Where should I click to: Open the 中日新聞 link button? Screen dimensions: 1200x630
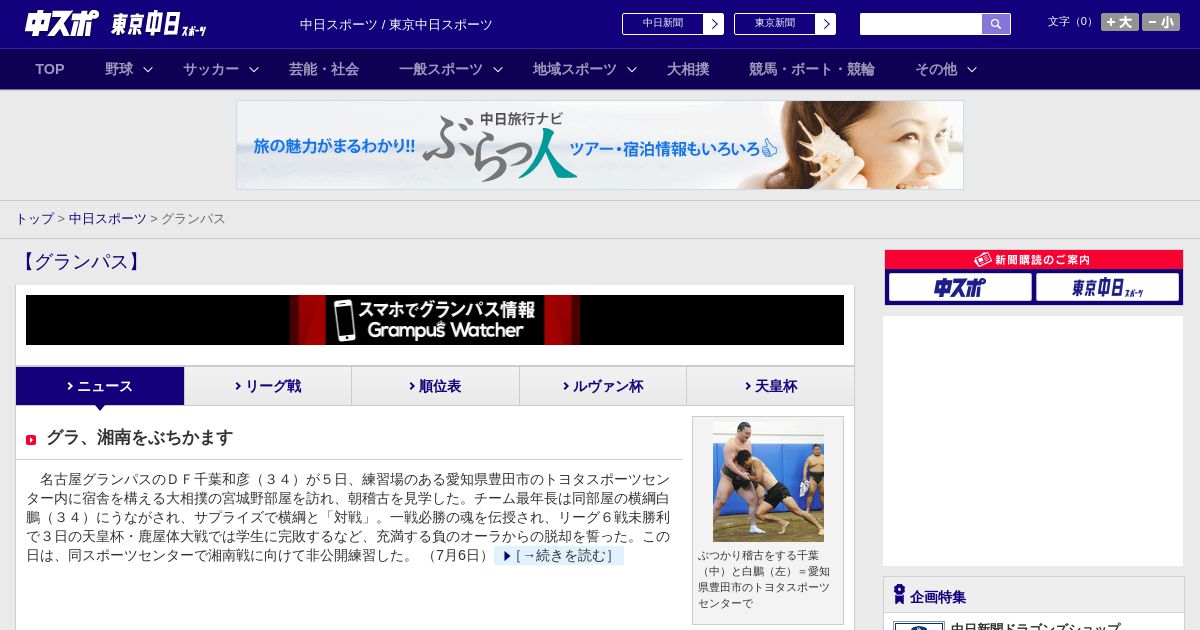[662, 24]
